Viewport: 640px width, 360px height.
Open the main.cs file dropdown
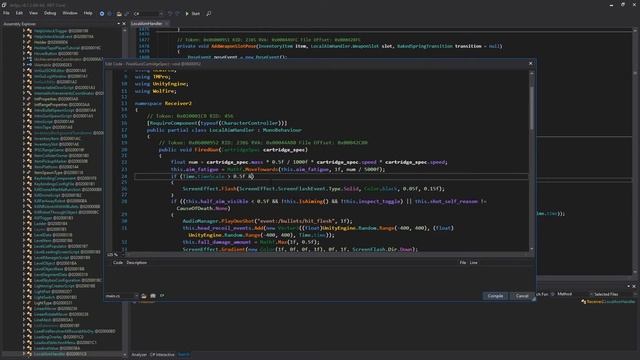122,296
